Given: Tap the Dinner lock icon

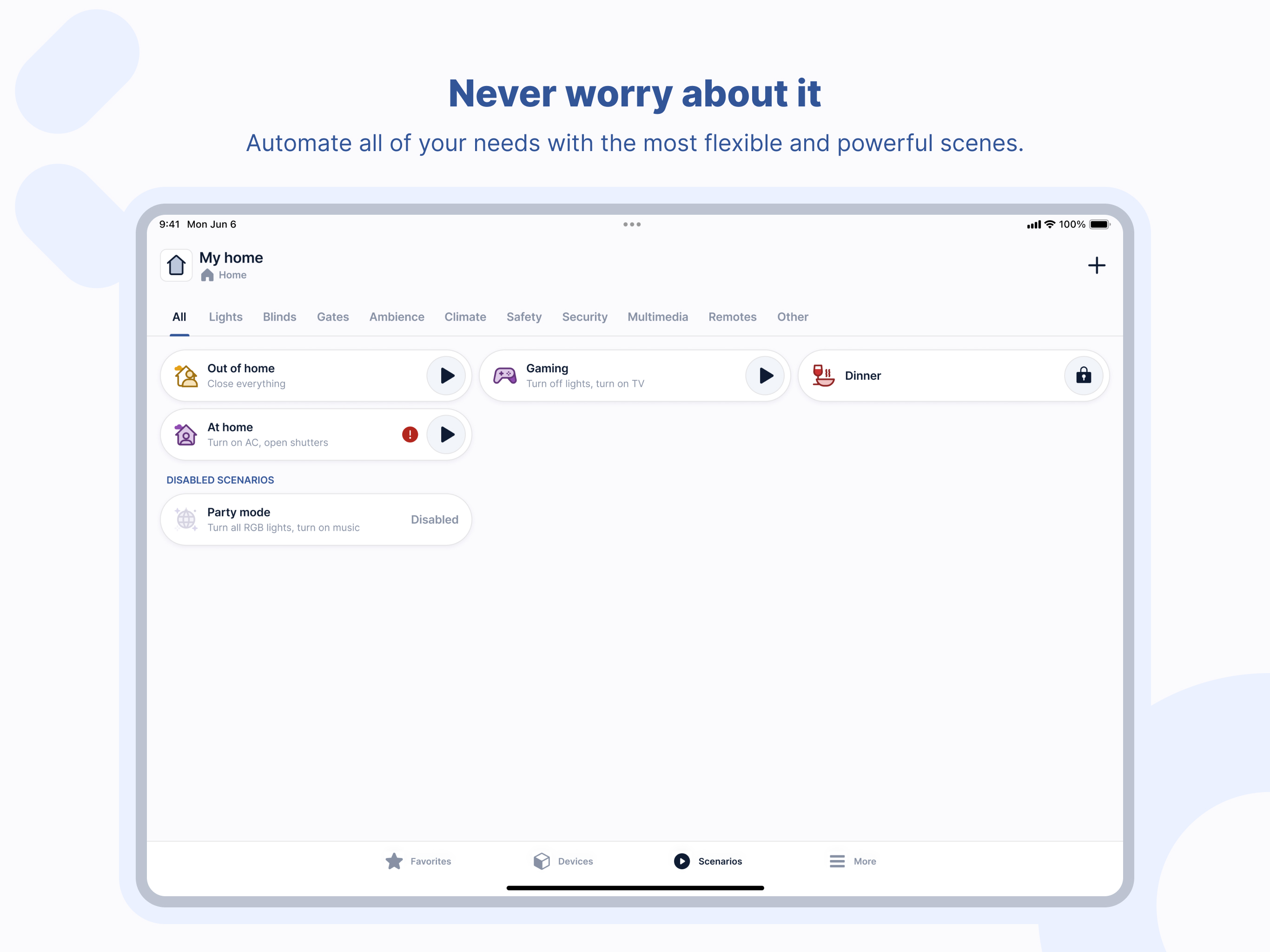Looking at the screenshot, I should [1084, 376].
